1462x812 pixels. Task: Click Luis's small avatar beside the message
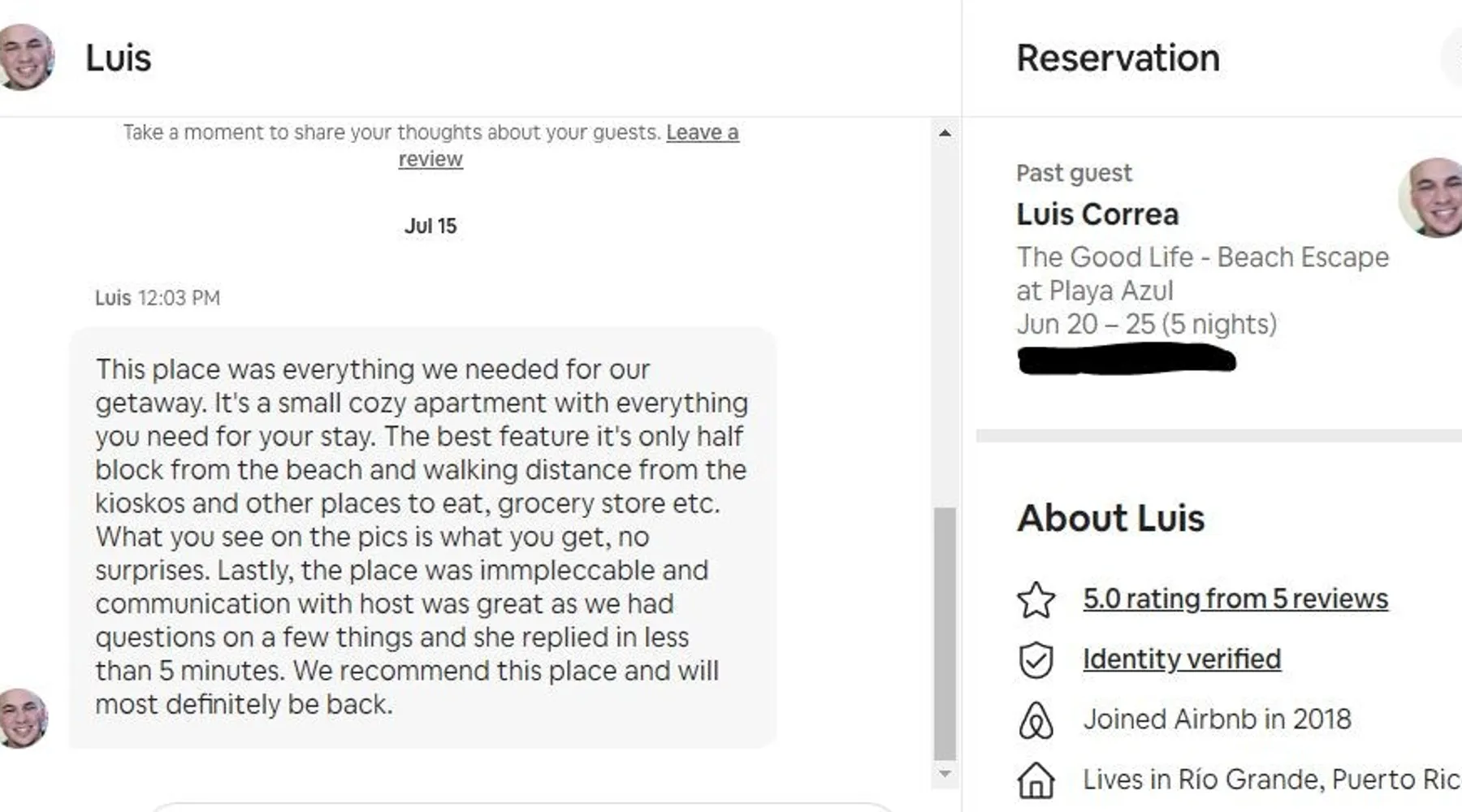pos(23,718)
